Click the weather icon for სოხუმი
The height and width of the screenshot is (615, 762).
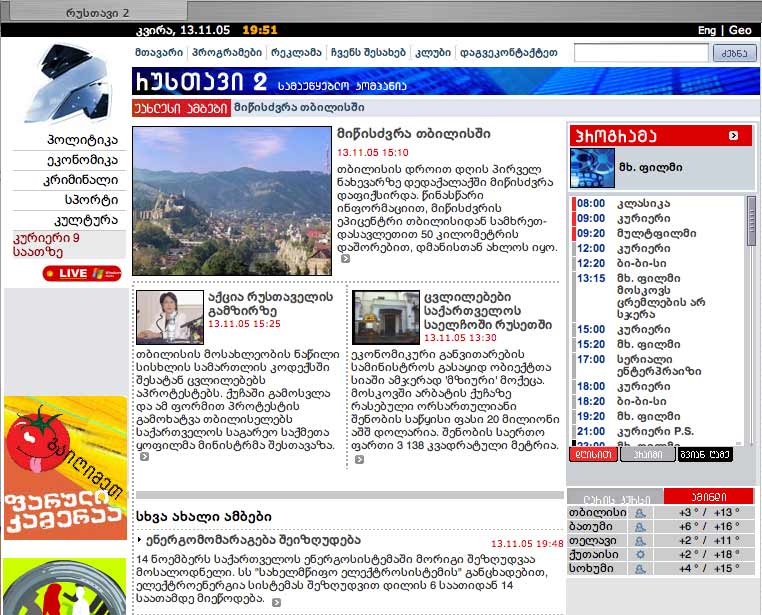[641, 568]
